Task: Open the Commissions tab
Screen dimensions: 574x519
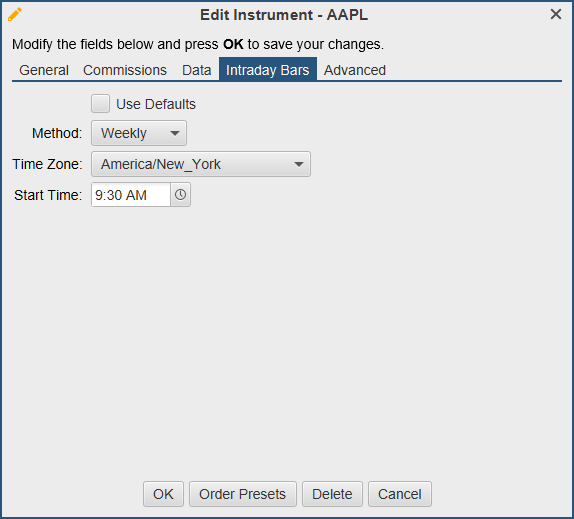Action: coord(125,70)
